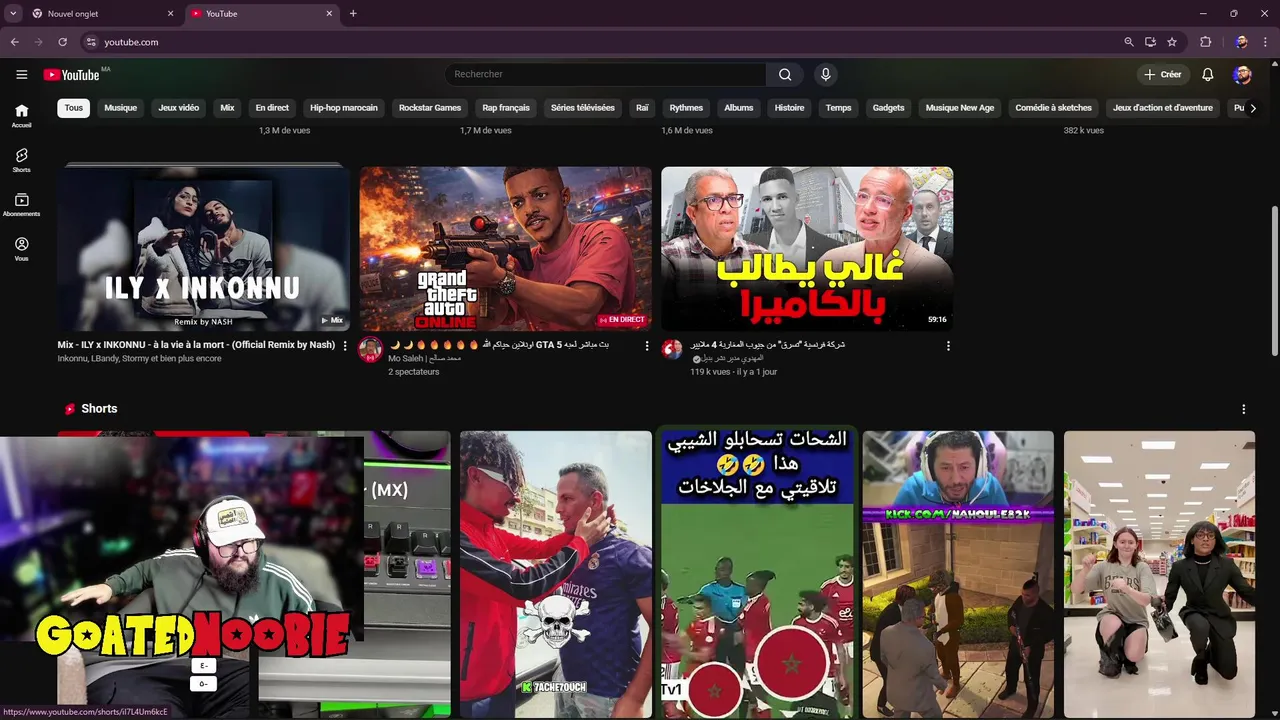Open the Vous section in sidebar
1280x720 pixels.
pos(21,249)
